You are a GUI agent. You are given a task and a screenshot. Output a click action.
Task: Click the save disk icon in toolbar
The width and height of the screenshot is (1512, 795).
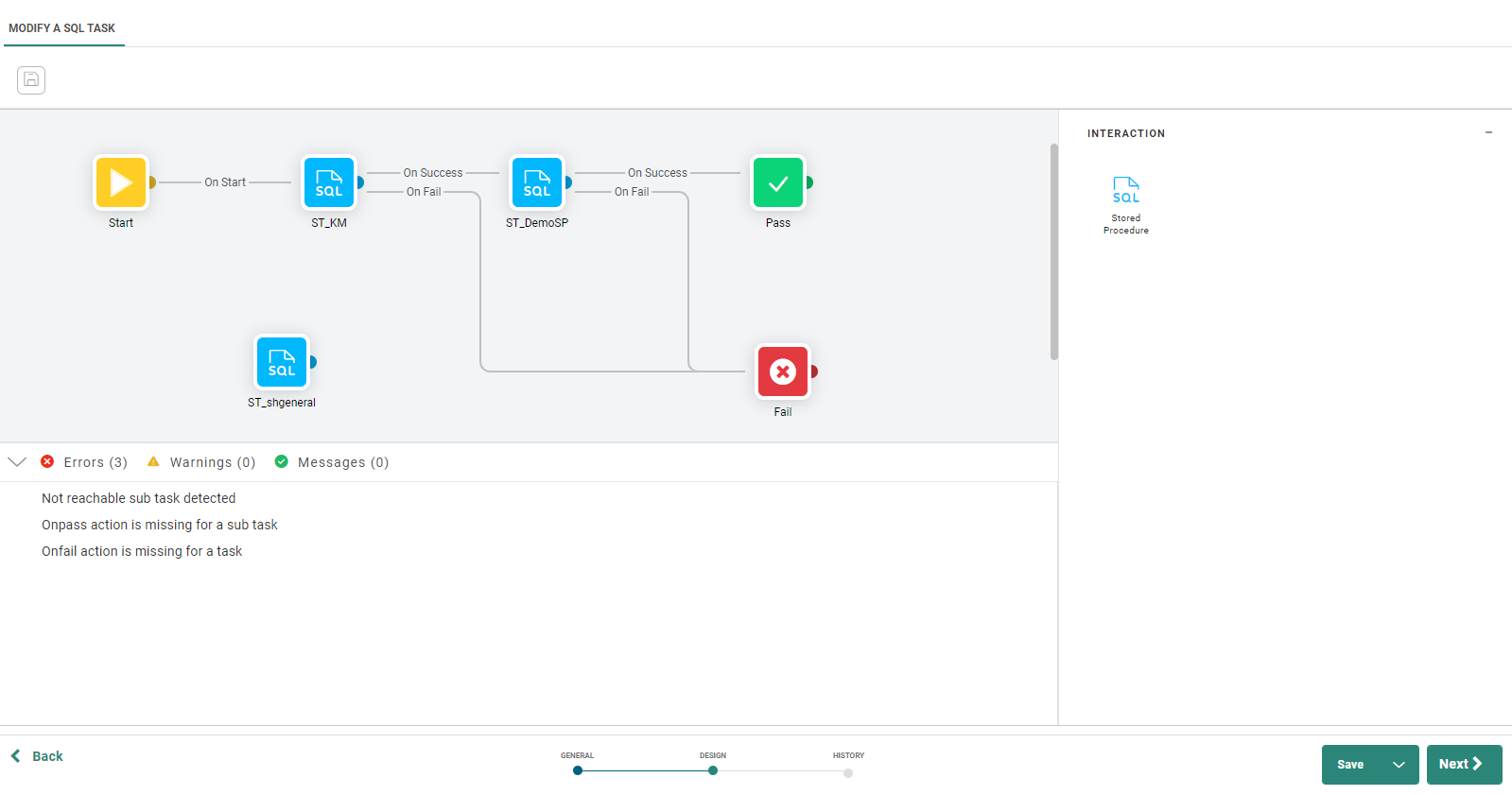[31, 80]
